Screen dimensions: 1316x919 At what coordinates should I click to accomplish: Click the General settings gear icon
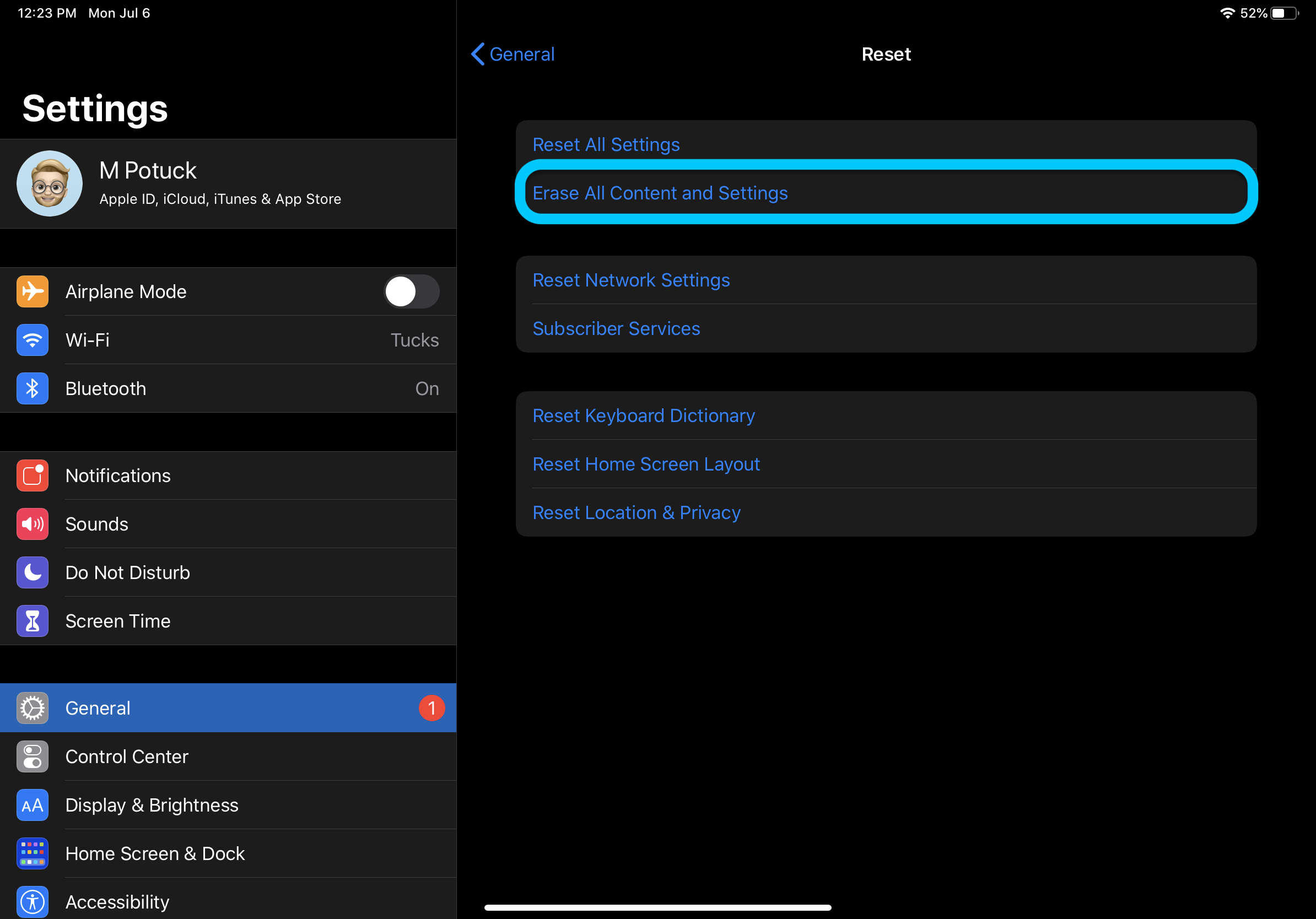click(33, 707)
